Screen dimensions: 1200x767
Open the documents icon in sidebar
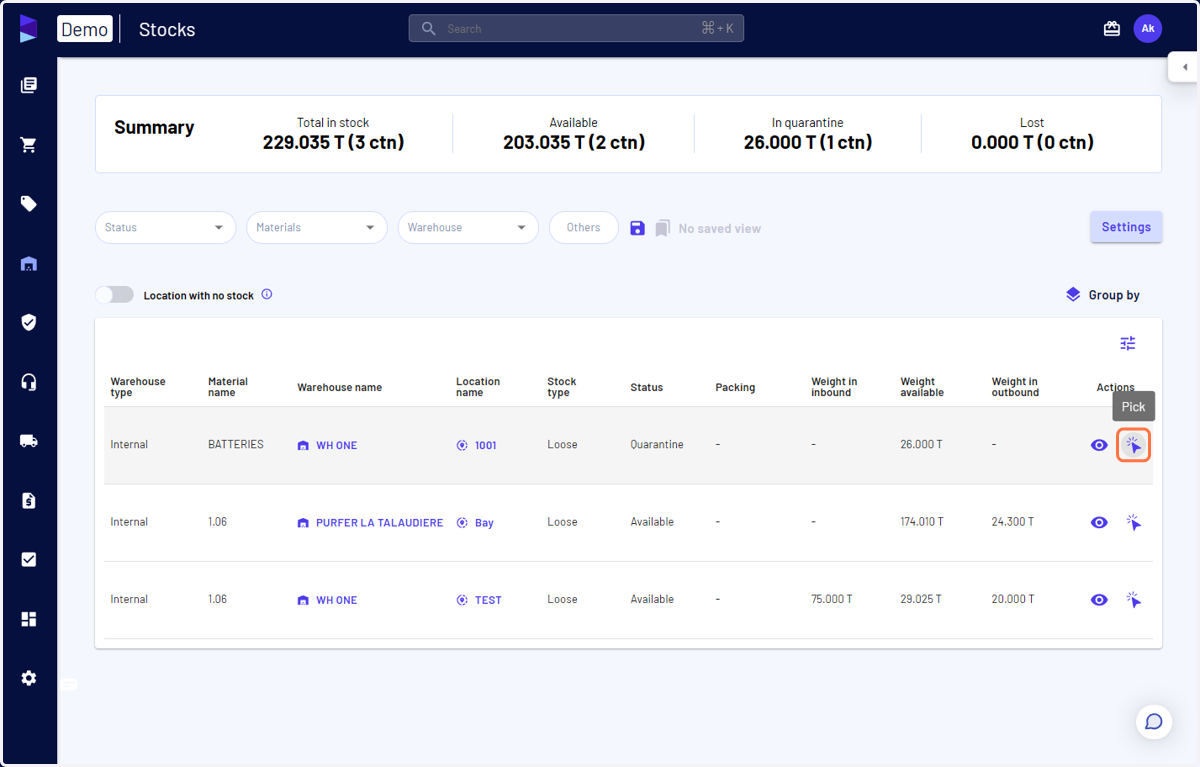click(x=28, y=85)
